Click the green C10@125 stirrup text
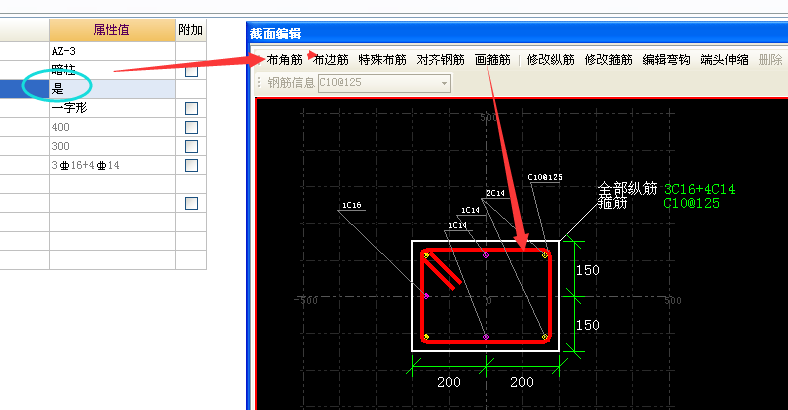The width and height of the screenshot is (788, 410). 692,203
